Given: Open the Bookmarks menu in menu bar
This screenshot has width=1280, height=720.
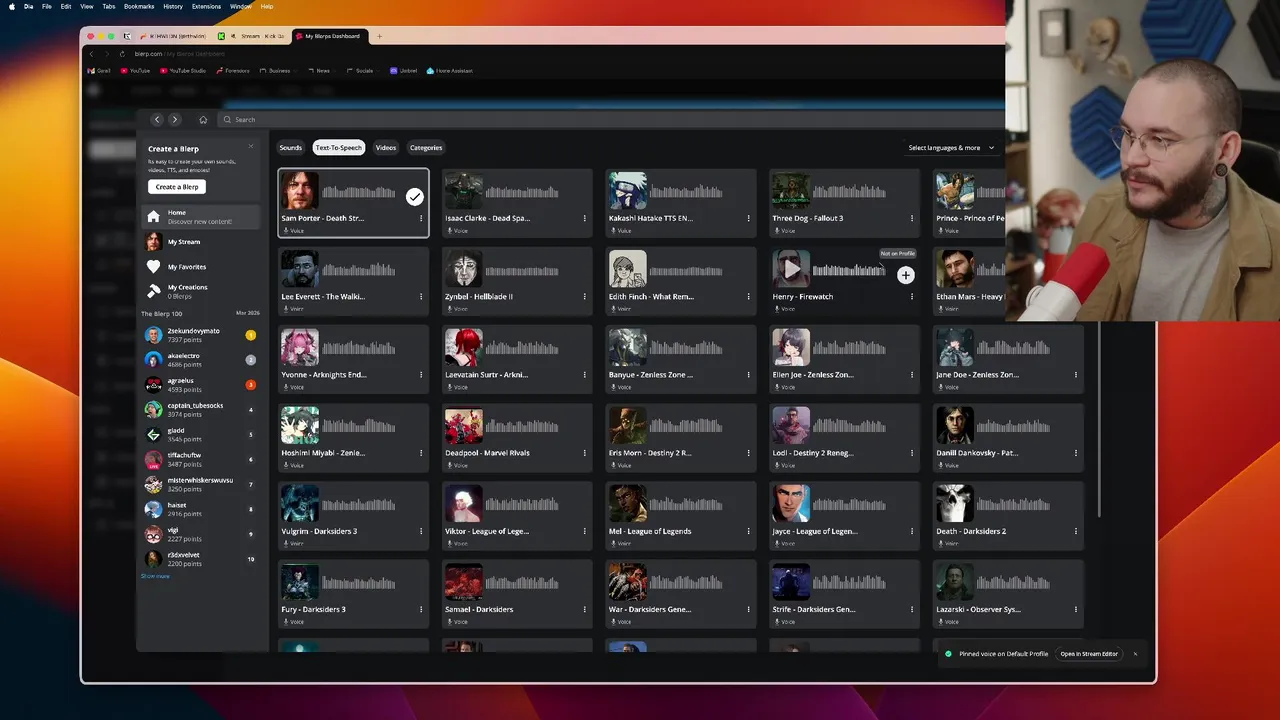Looking at the screenshot, I should pos(139,6).
